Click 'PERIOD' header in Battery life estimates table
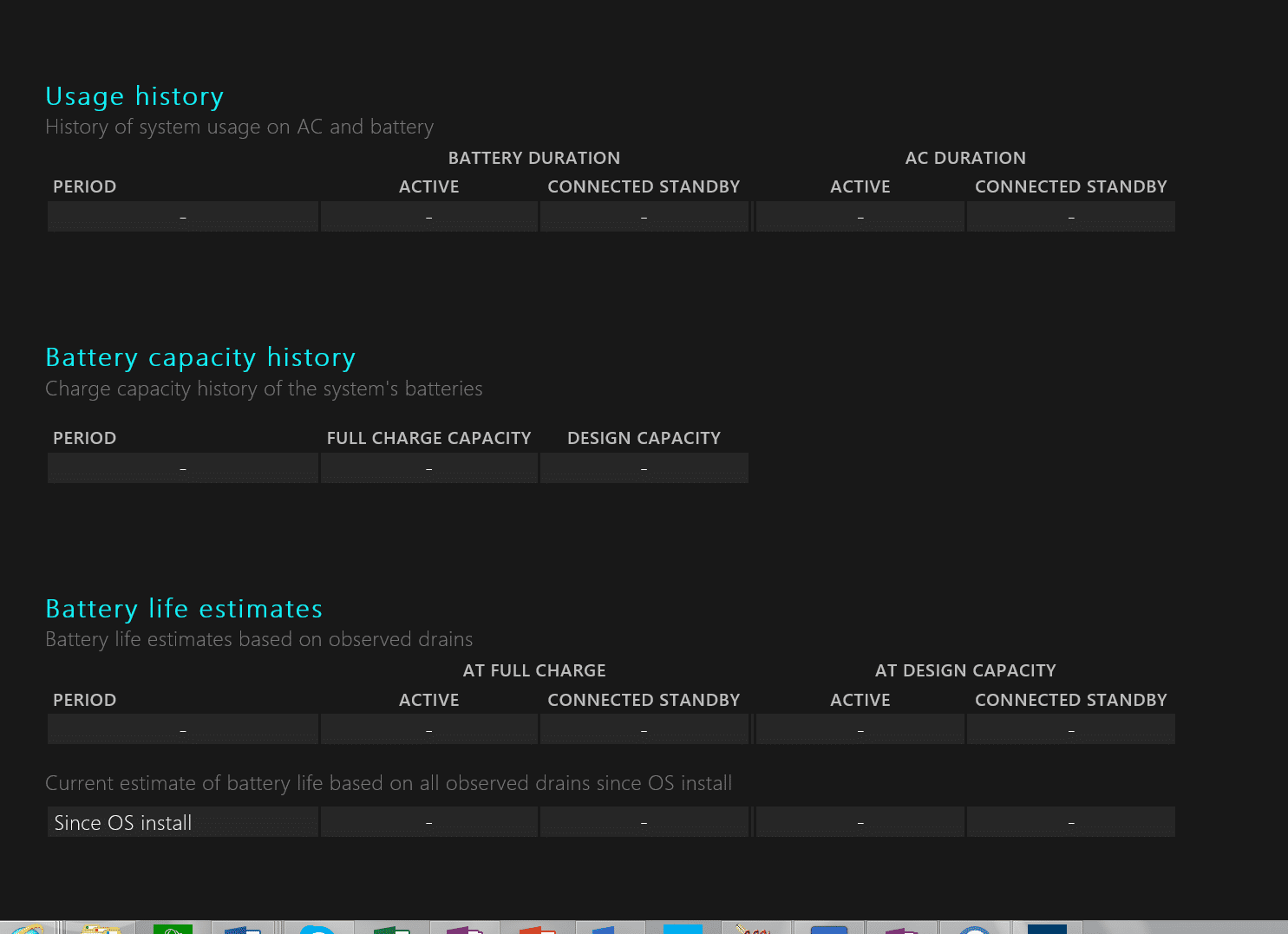The height and width of the screenshot is (934, 1288). tap(85, 700)
